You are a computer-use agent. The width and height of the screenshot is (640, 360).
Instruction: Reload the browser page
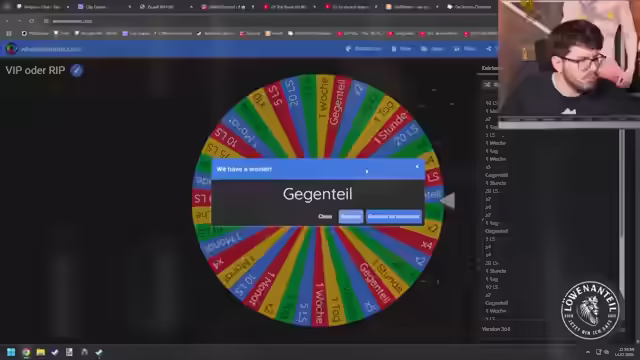coord(31,21)
